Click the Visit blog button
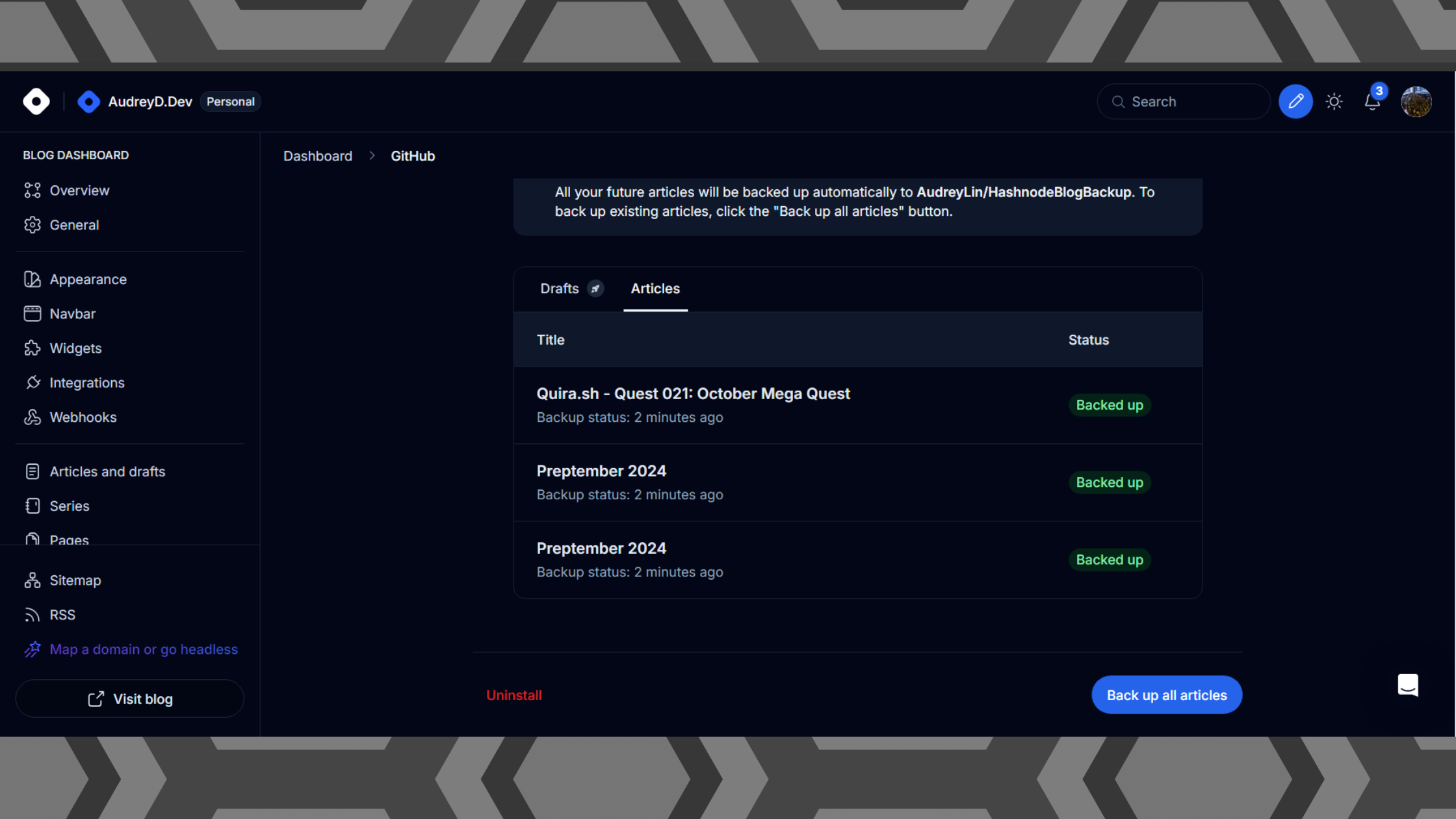The image size is (1456, 819). click(130, 699)
